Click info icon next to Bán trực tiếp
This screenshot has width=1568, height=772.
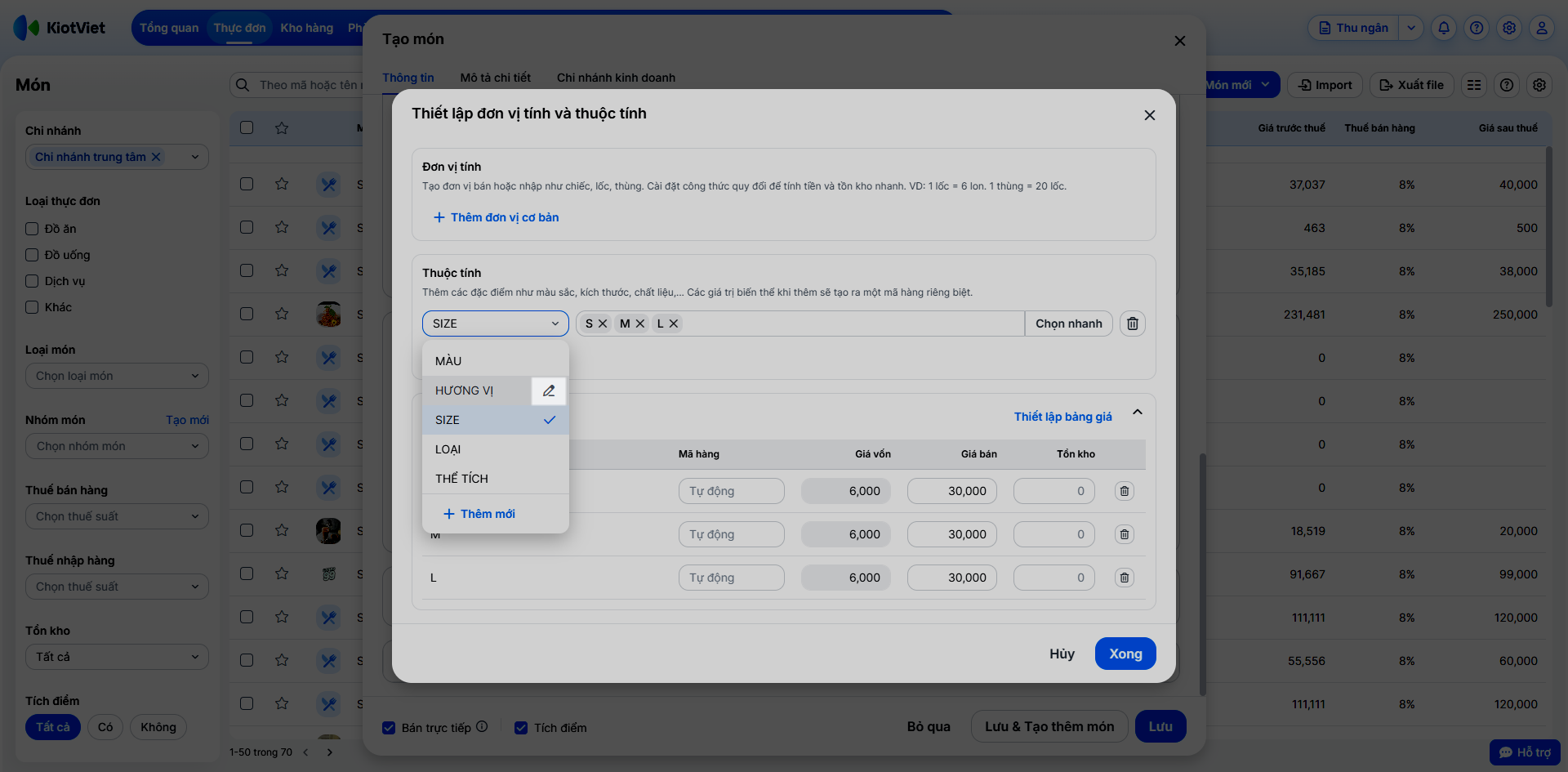482,726
